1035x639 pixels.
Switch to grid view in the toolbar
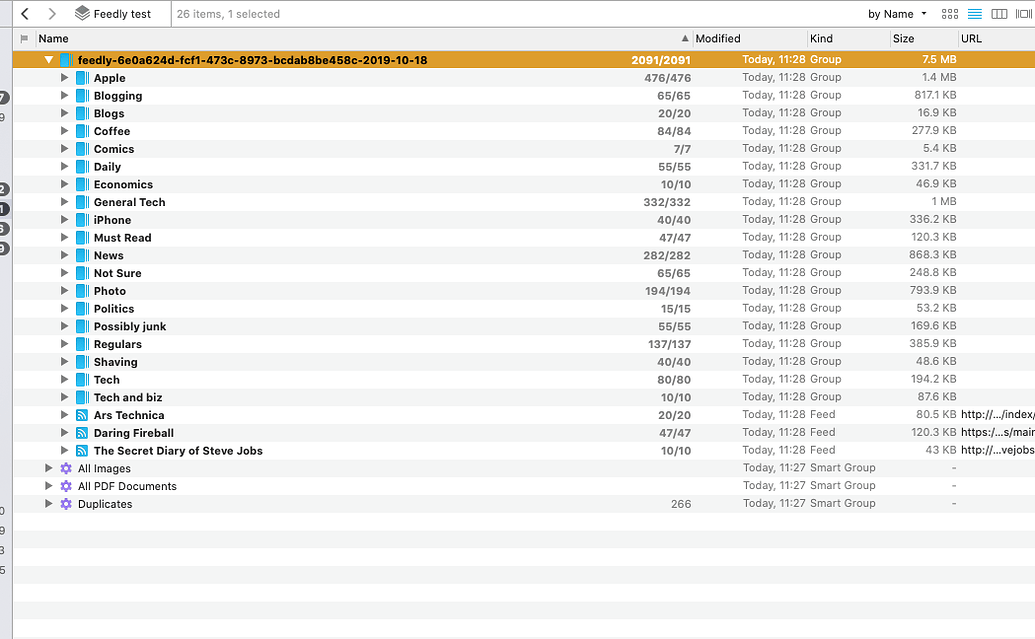(948, 13)
